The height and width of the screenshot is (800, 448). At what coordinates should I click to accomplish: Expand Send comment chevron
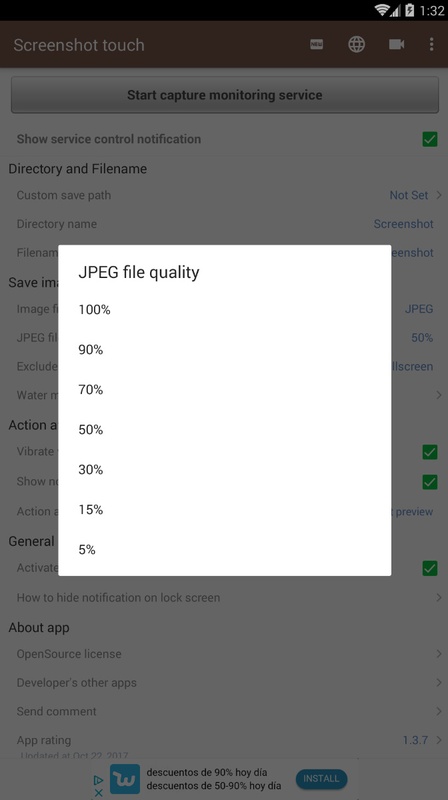(x=439, y=711)
